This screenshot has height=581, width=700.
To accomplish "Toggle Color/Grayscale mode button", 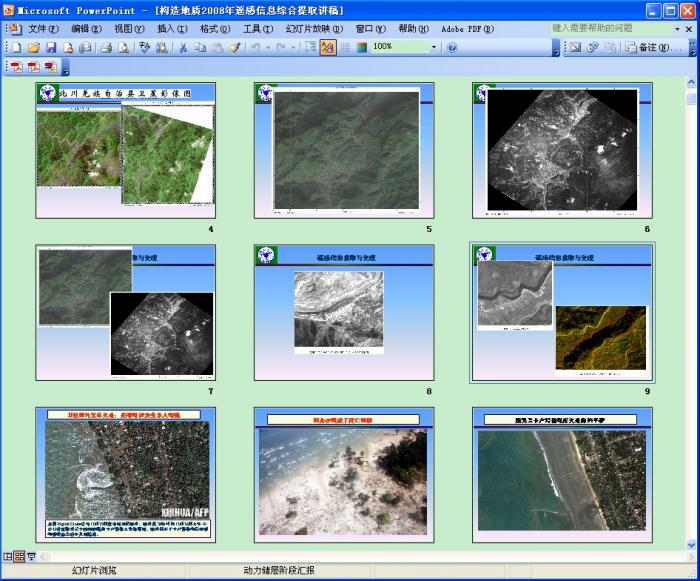I will pos(362,47).
